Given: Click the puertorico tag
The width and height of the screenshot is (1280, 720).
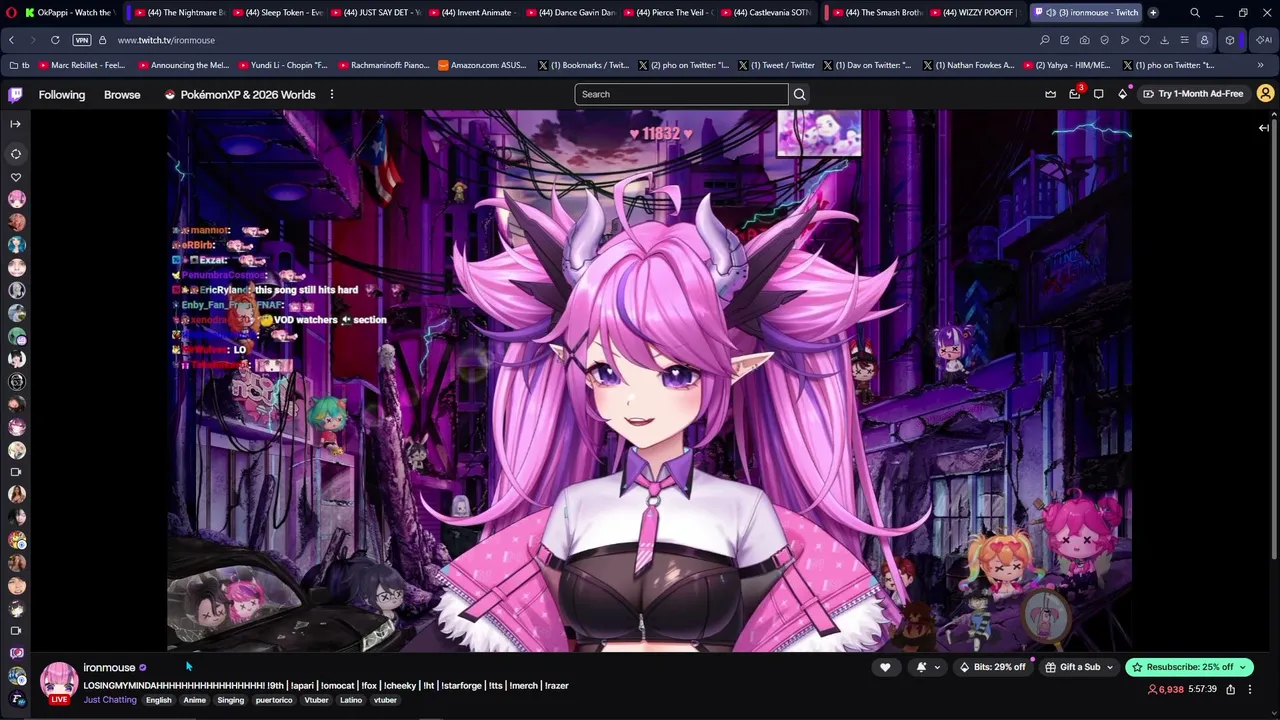Looking at the screenshot, I should [274, 700].
